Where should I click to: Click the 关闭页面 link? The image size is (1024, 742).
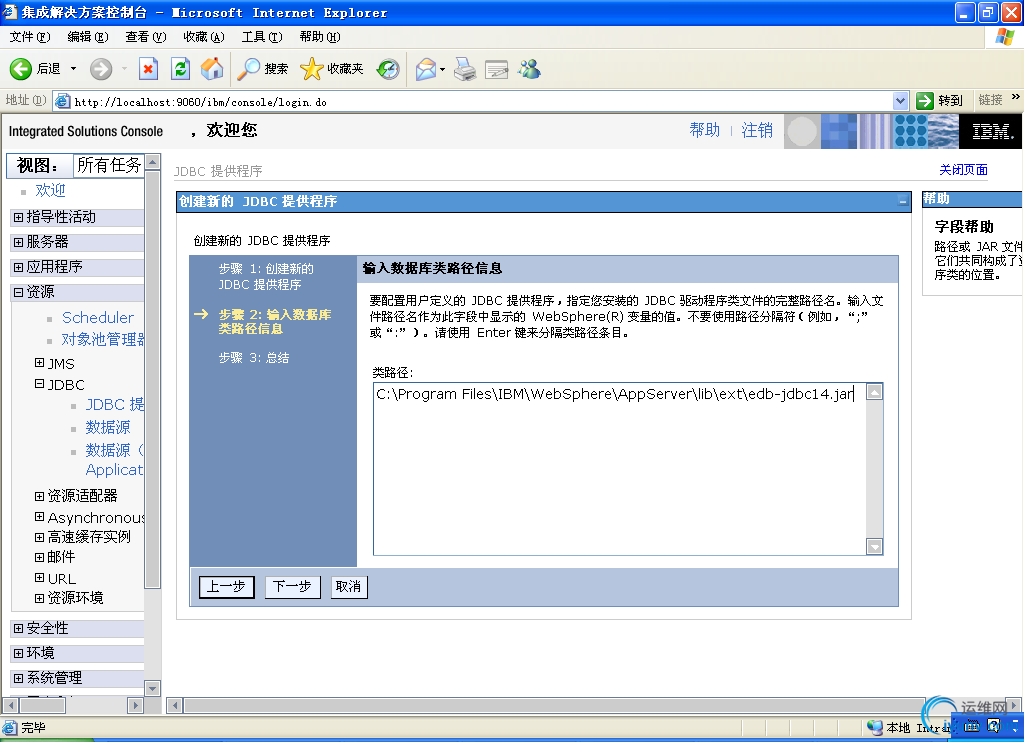(963, 170)
